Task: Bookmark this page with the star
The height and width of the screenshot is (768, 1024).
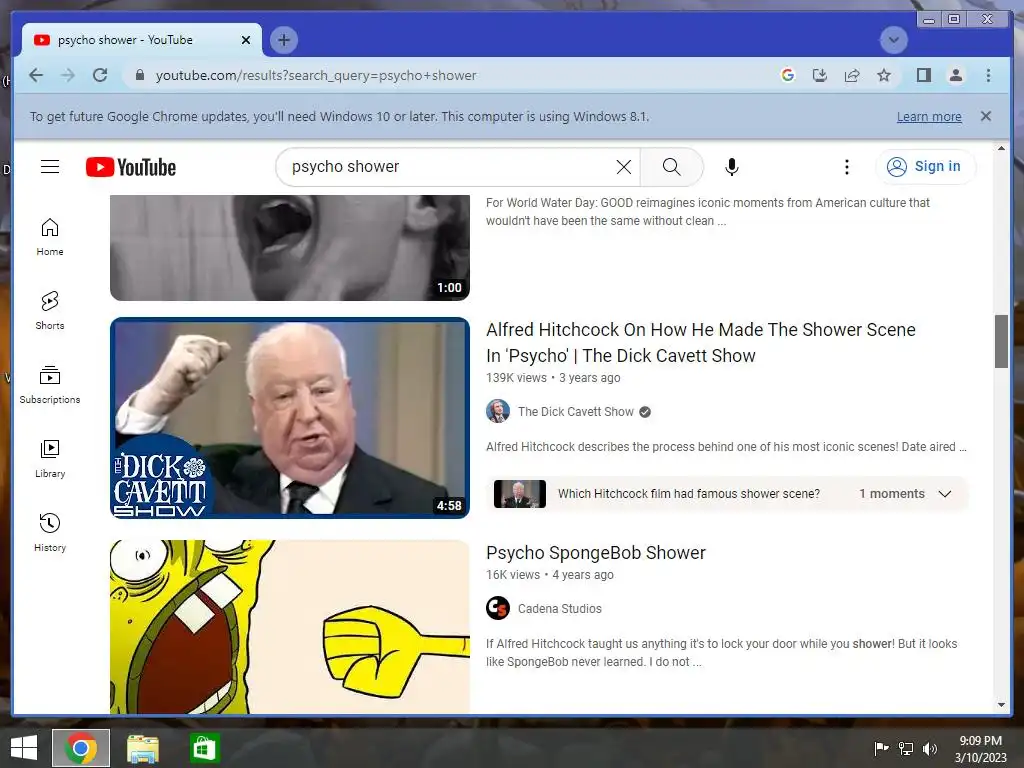Action: [884, 75]
